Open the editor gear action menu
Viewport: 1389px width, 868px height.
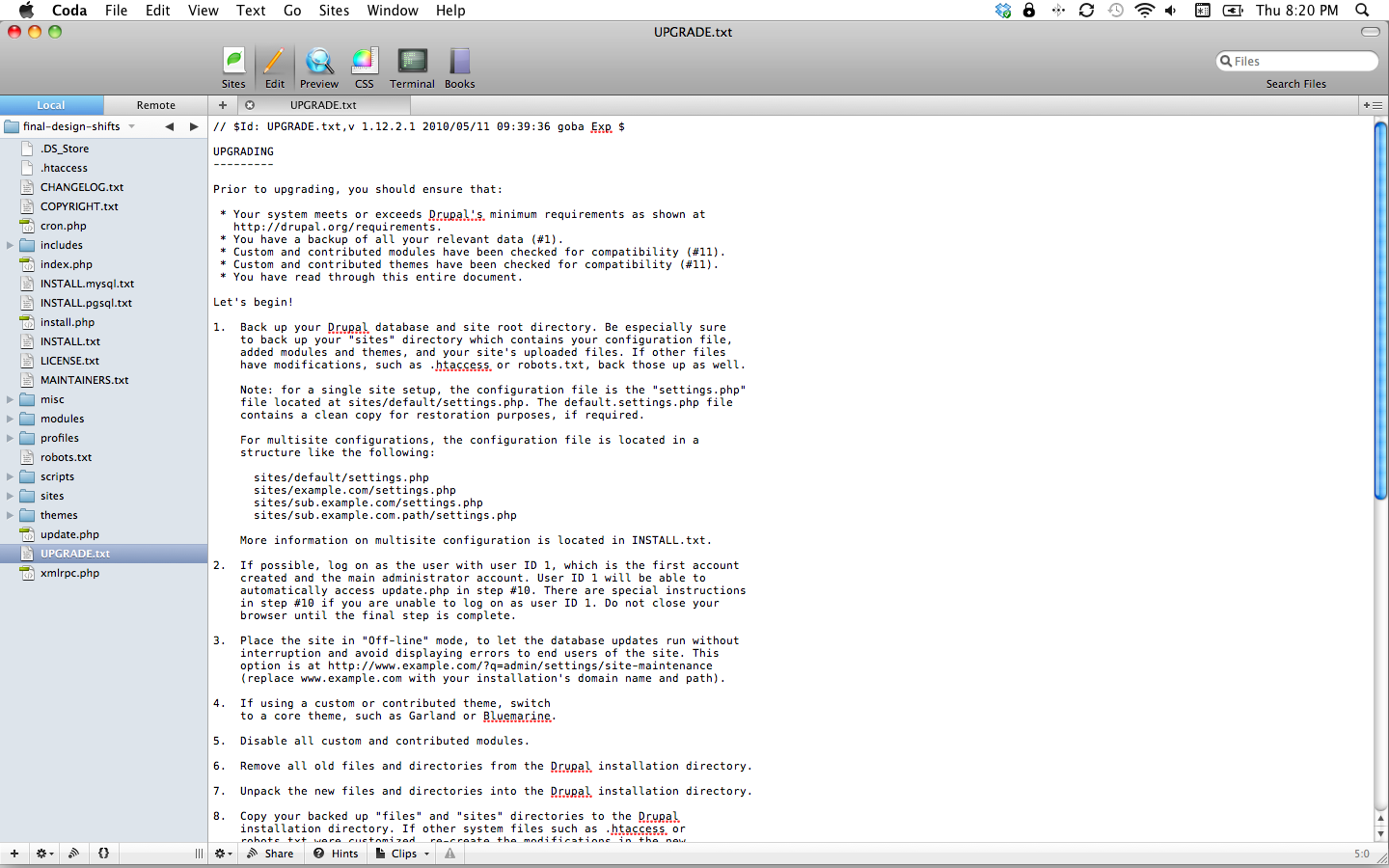[223, 854]
